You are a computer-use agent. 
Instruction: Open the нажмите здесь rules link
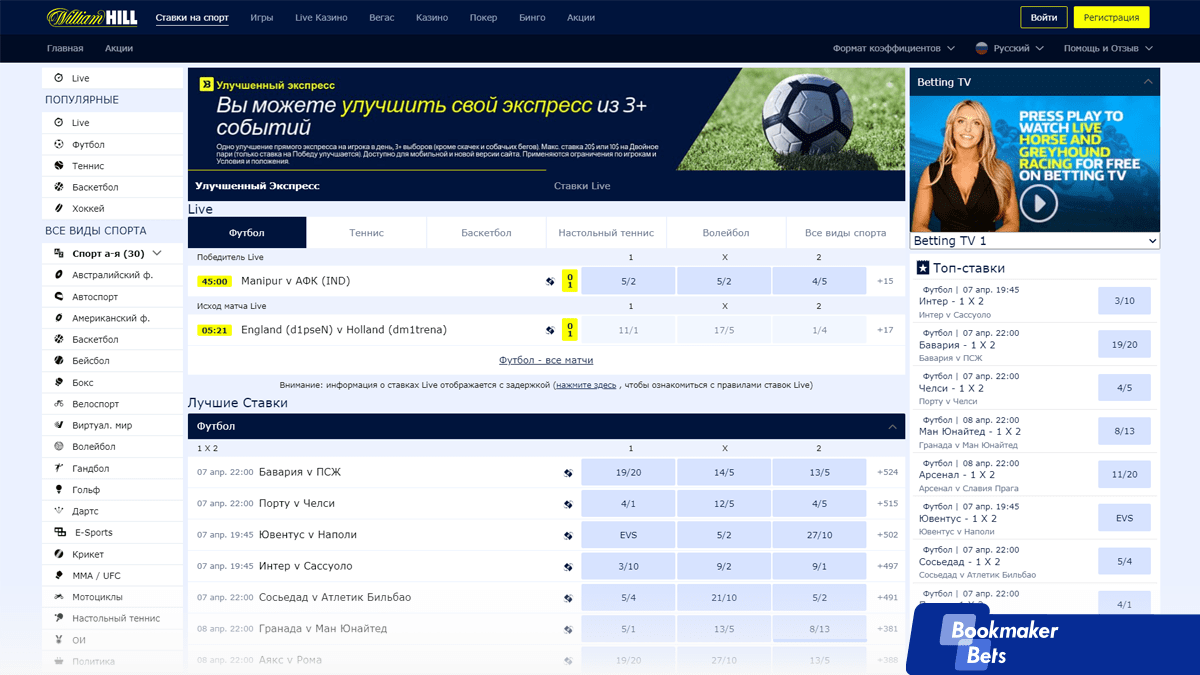(x=586, y=385)
